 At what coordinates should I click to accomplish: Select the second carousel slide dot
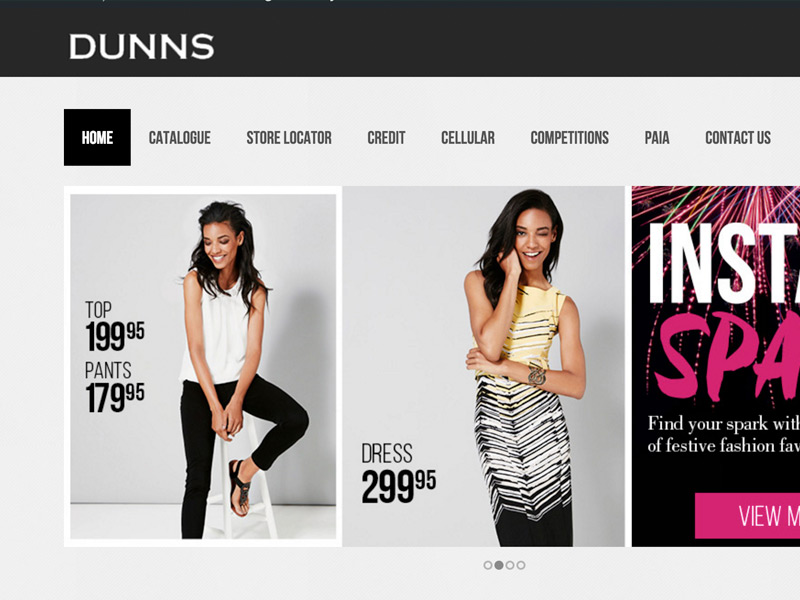[499, 565]
